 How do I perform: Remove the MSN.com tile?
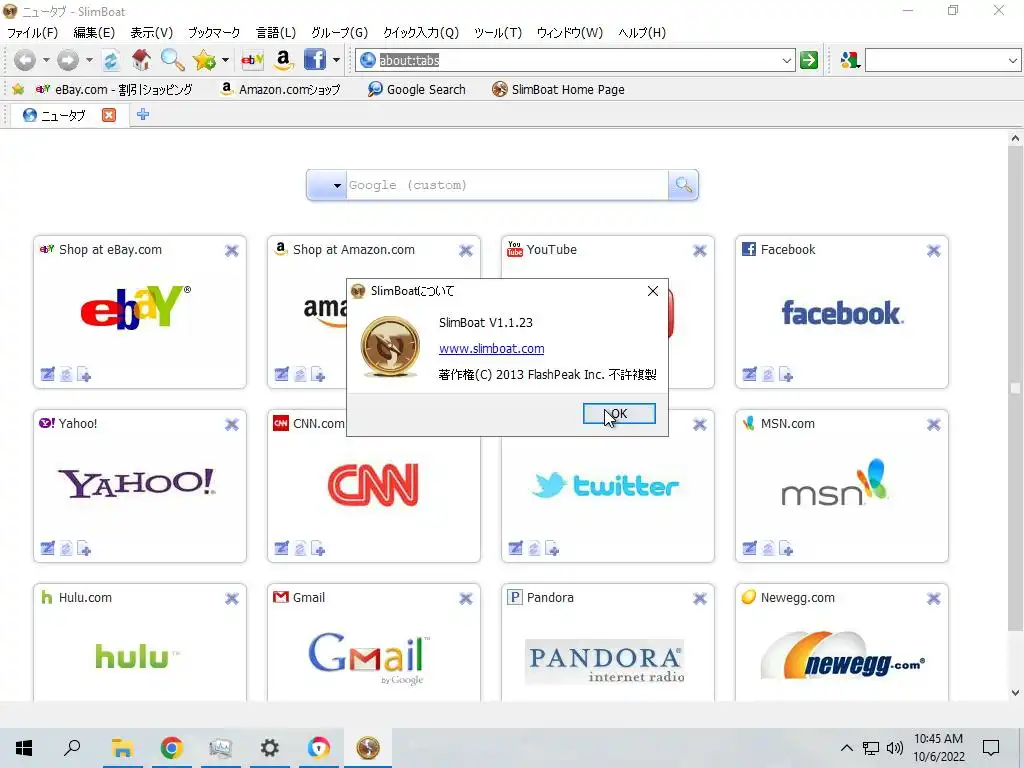click(934, 425)
